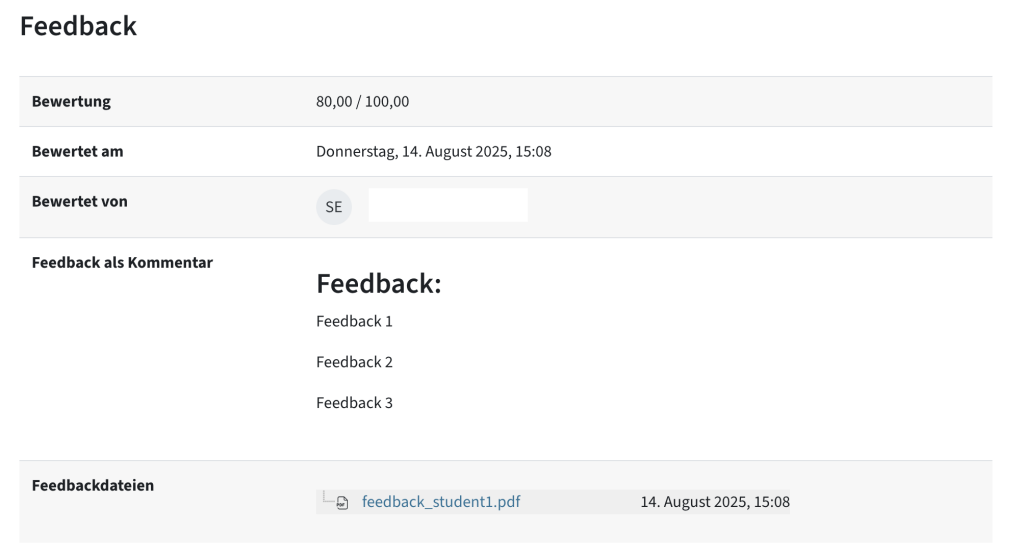The height and width of the screenshot is (558, 1023).
Task: Click the Feedback als Kommentar label
Action: coord(123,262)
